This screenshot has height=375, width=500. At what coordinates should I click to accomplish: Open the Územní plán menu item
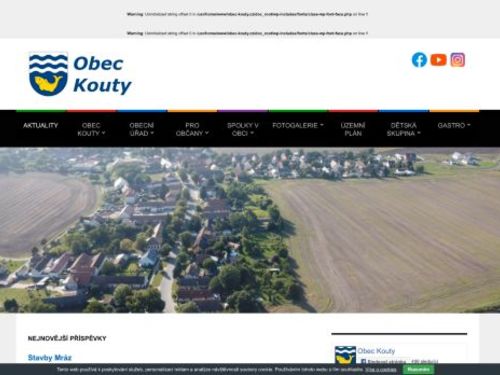[x=353, y=129]
